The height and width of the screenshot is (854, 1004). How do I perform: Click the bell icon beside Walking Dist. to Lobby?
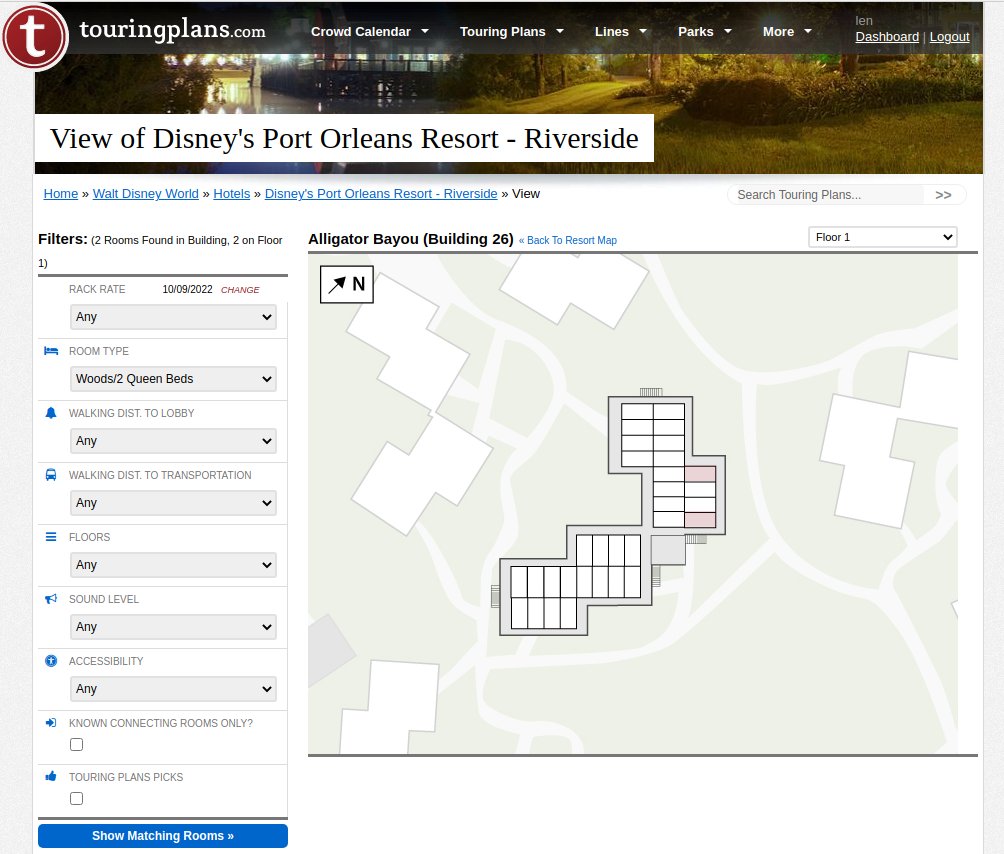click(51, 413)
